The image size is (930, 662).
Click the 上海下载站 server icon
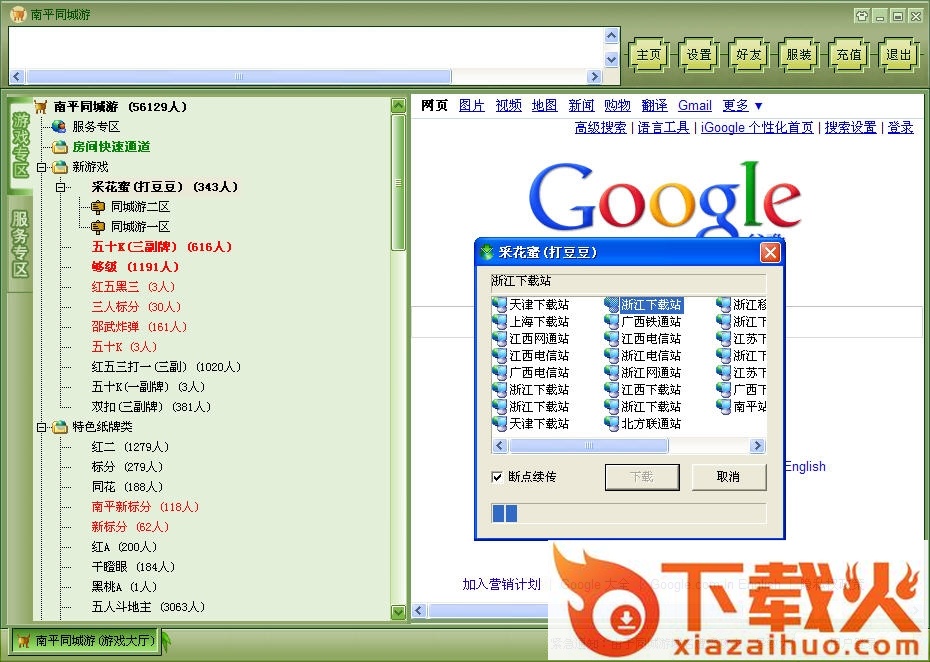[499, 322]
